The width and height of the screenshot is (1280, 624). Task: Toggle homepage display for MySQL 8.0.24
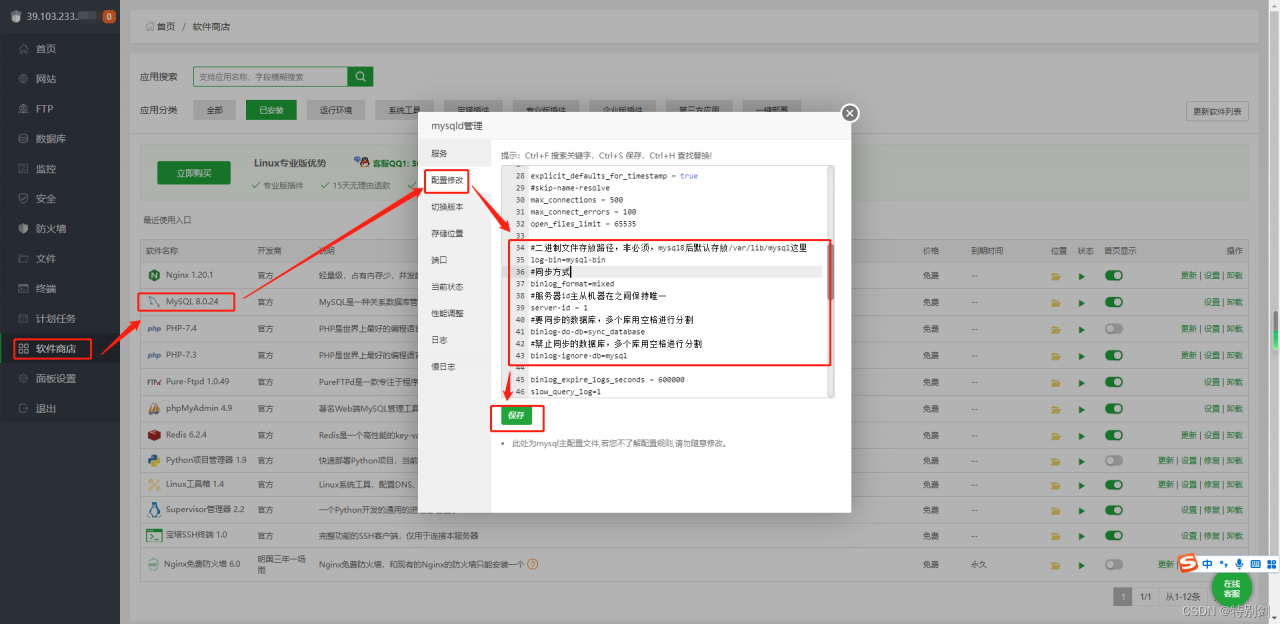[1113, 302]
